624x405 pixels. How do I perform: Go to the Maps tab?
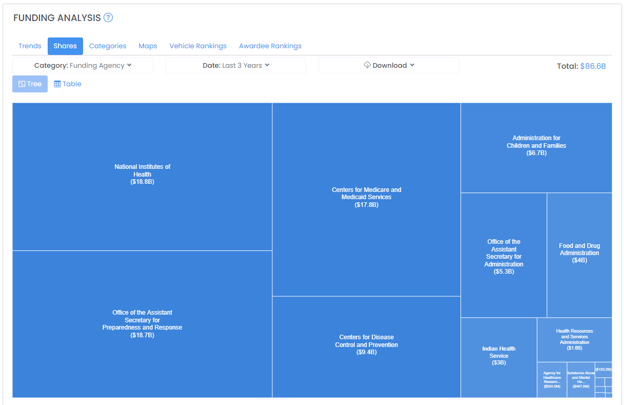pyautogui.click(x=148, y=46)
